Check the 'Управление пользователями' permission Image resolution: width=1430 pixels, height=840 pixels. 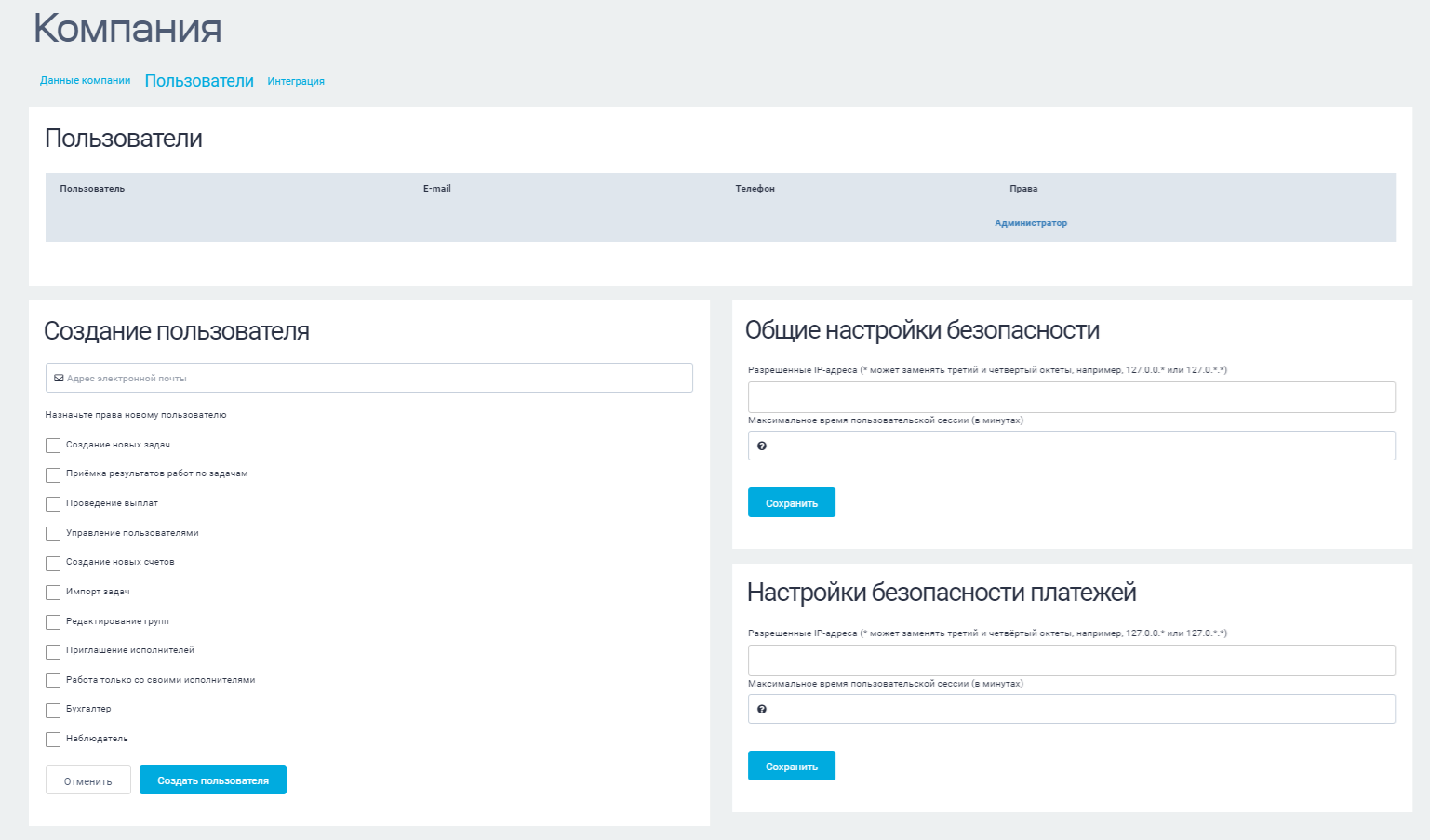[53, 534]
